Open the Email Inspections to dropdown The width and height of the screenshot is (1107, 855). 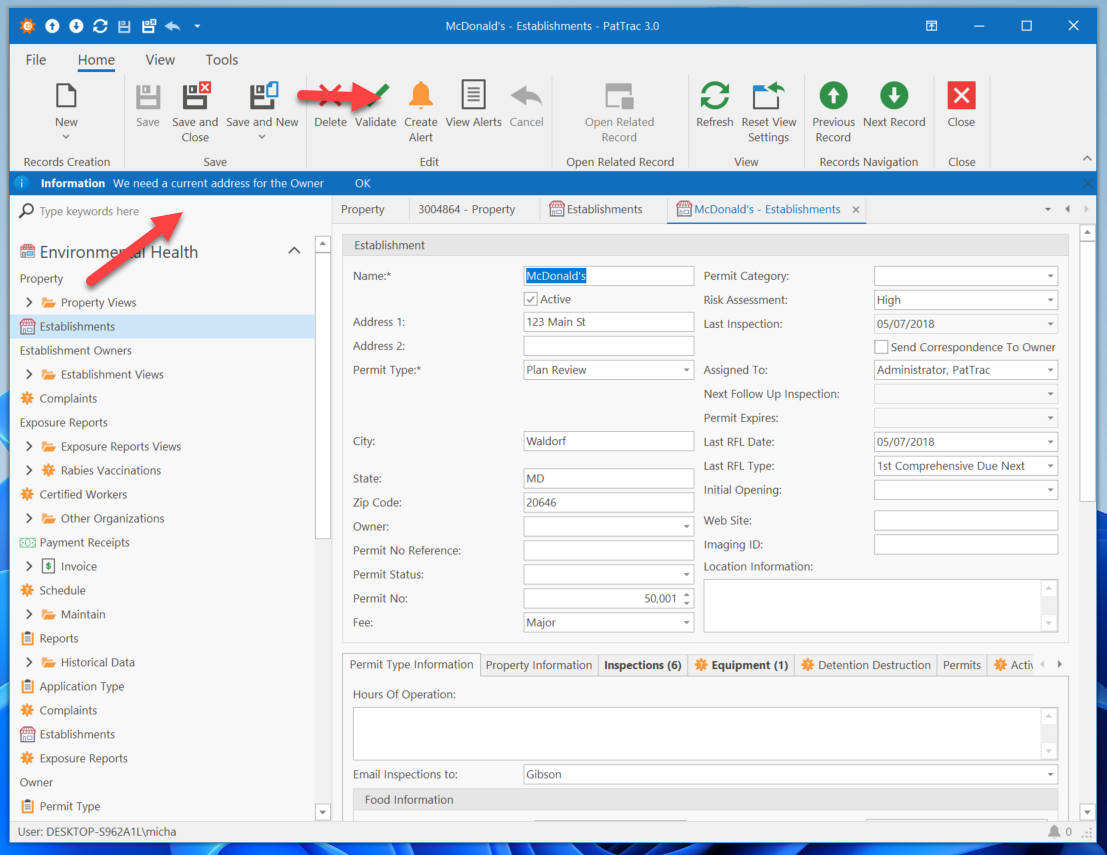tap(1050, 775)
